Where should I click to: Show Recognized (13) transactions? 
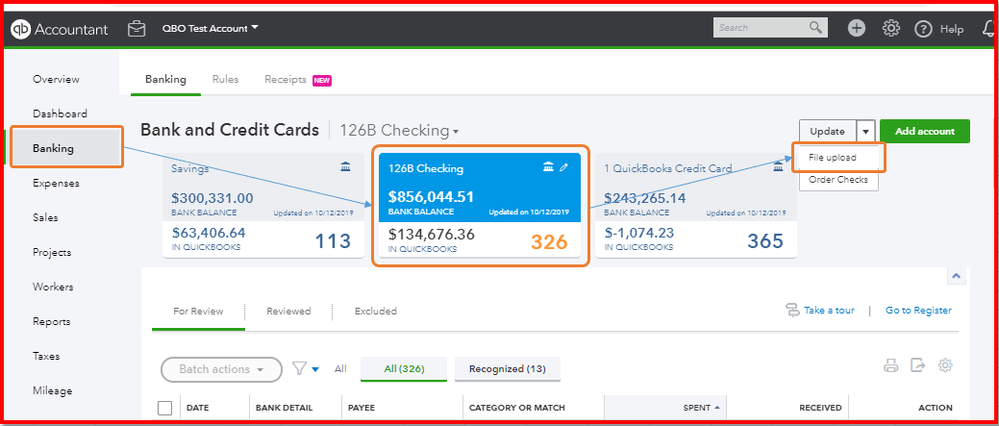[x=507, y=369]
